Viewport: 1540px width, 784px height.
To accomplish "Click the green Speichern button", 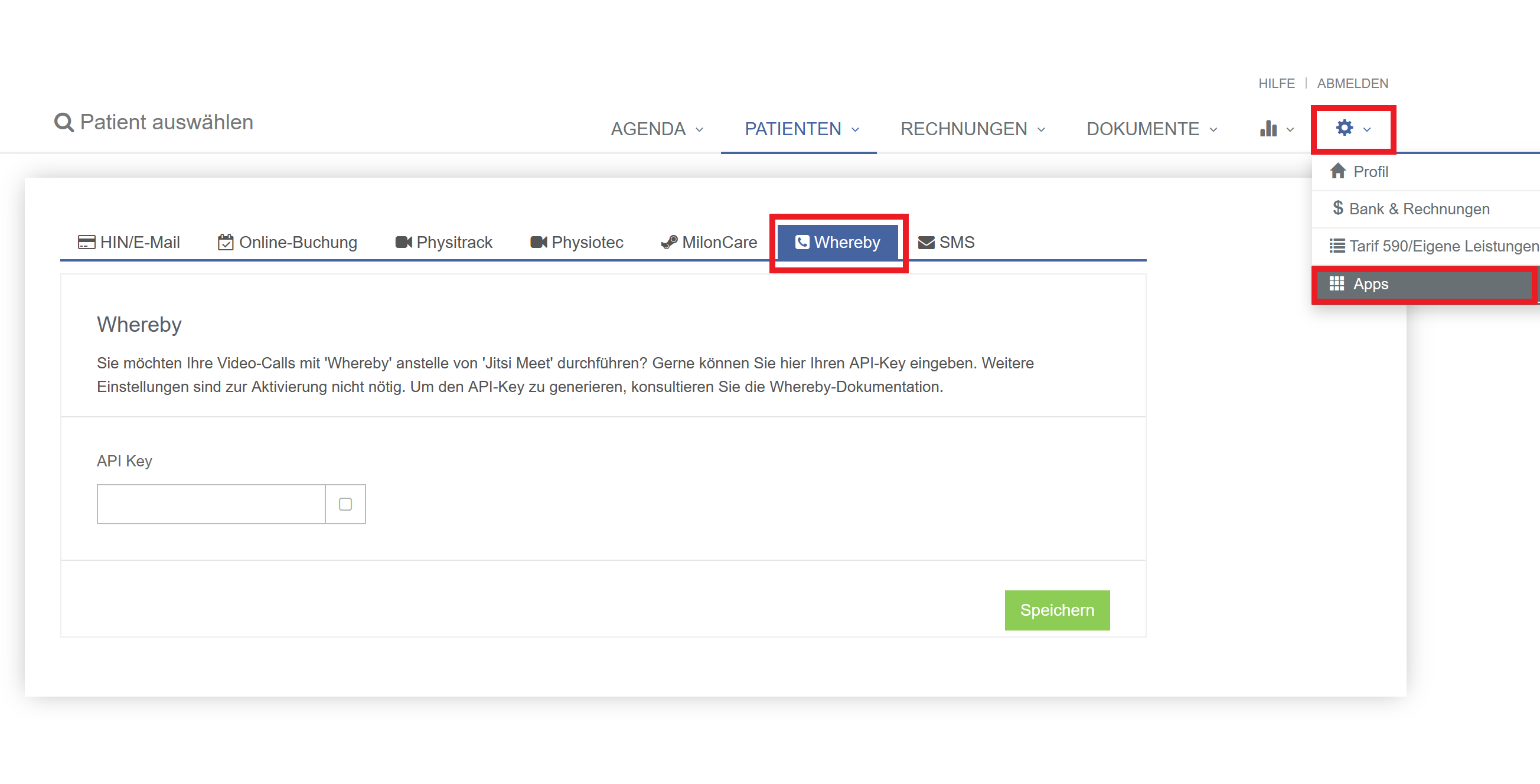I will pyautogui.click(x=1057, y=610).
